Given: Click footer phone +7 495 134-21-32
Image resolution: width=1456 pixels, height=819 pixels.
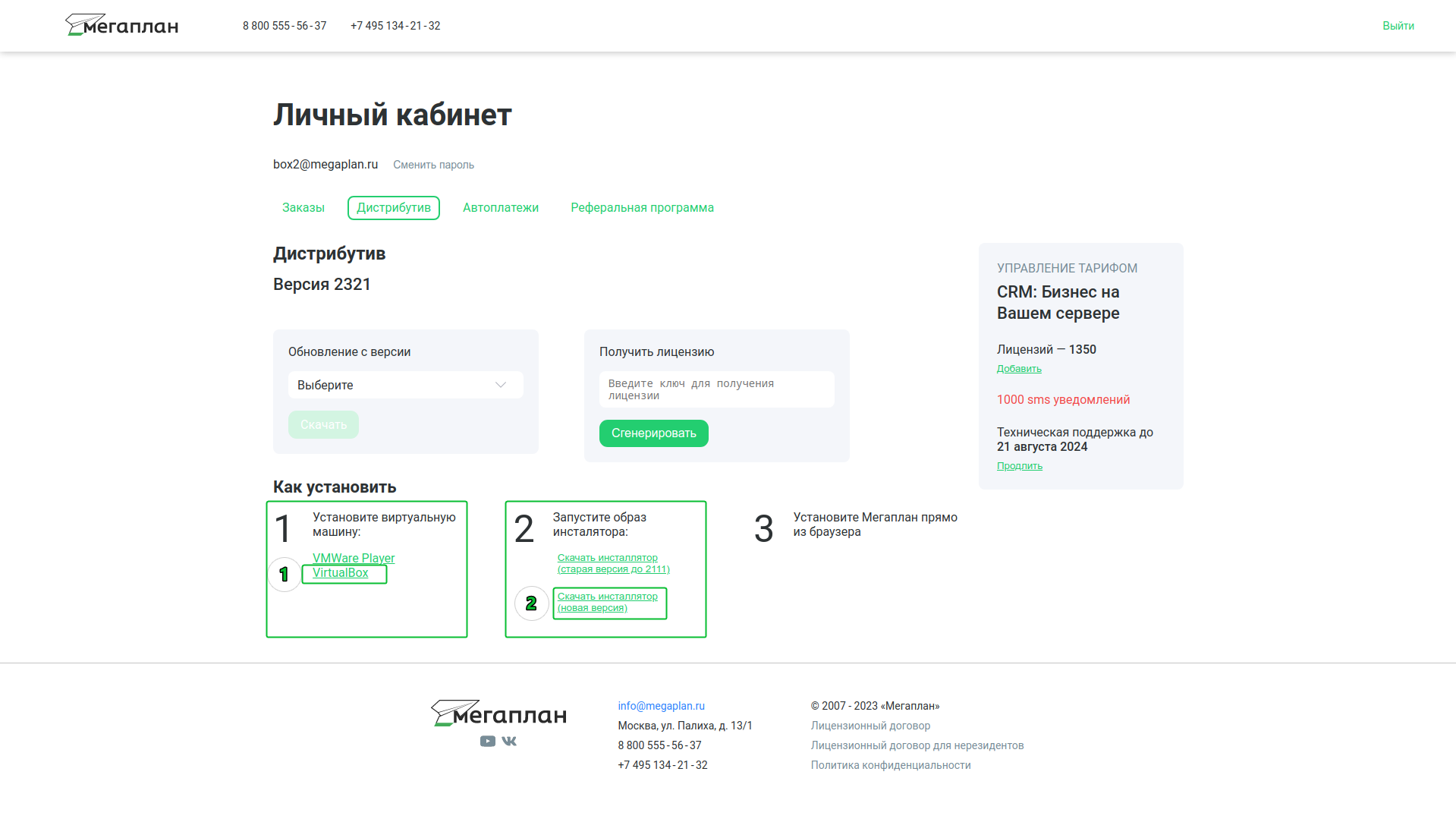Looking at the screenshot, I should click(x=662, y=765).
